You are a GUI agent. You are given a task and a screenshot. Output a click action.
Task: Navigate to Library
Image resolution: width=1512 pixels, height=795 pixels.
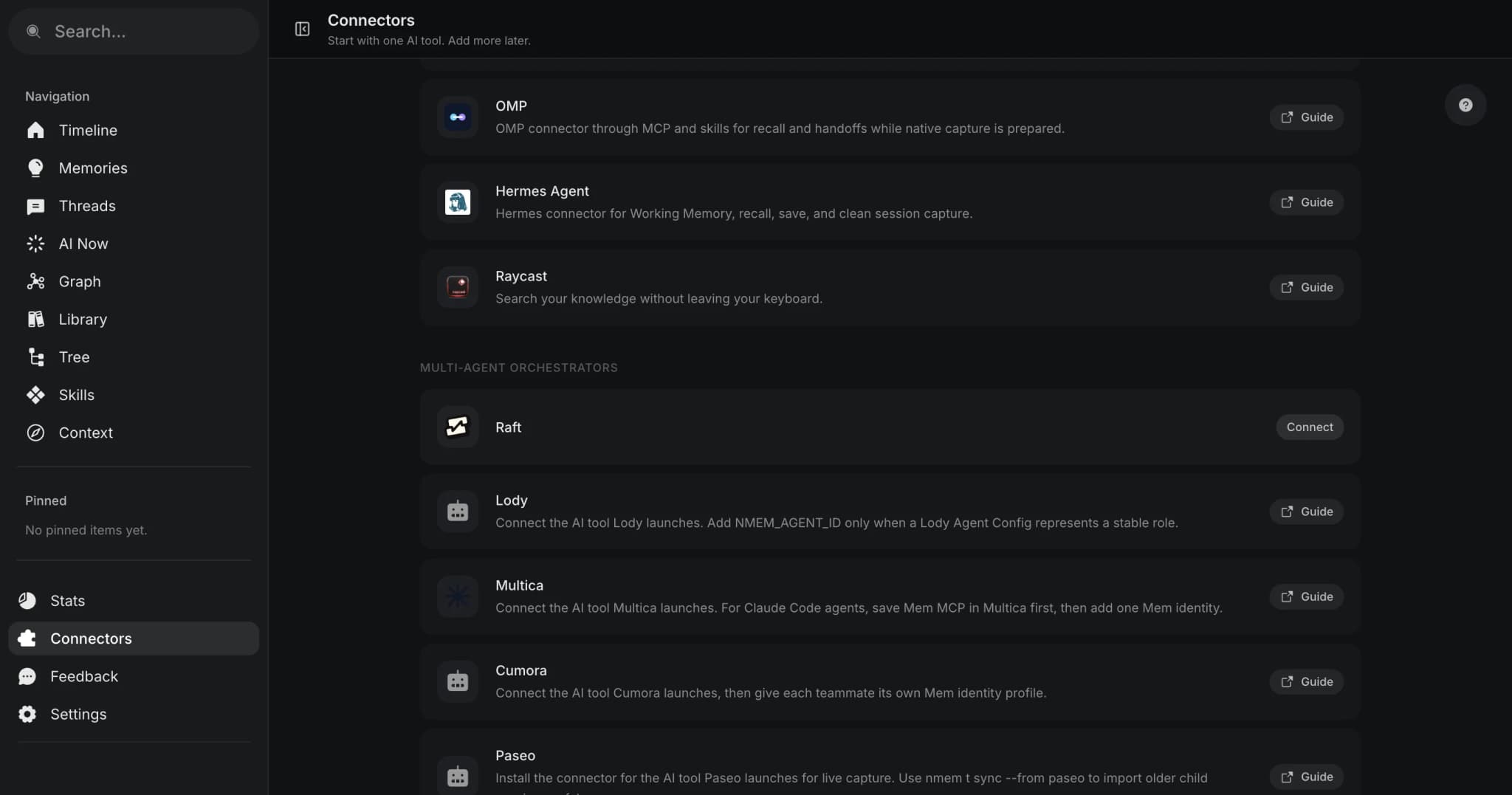[x=134, y=319]
